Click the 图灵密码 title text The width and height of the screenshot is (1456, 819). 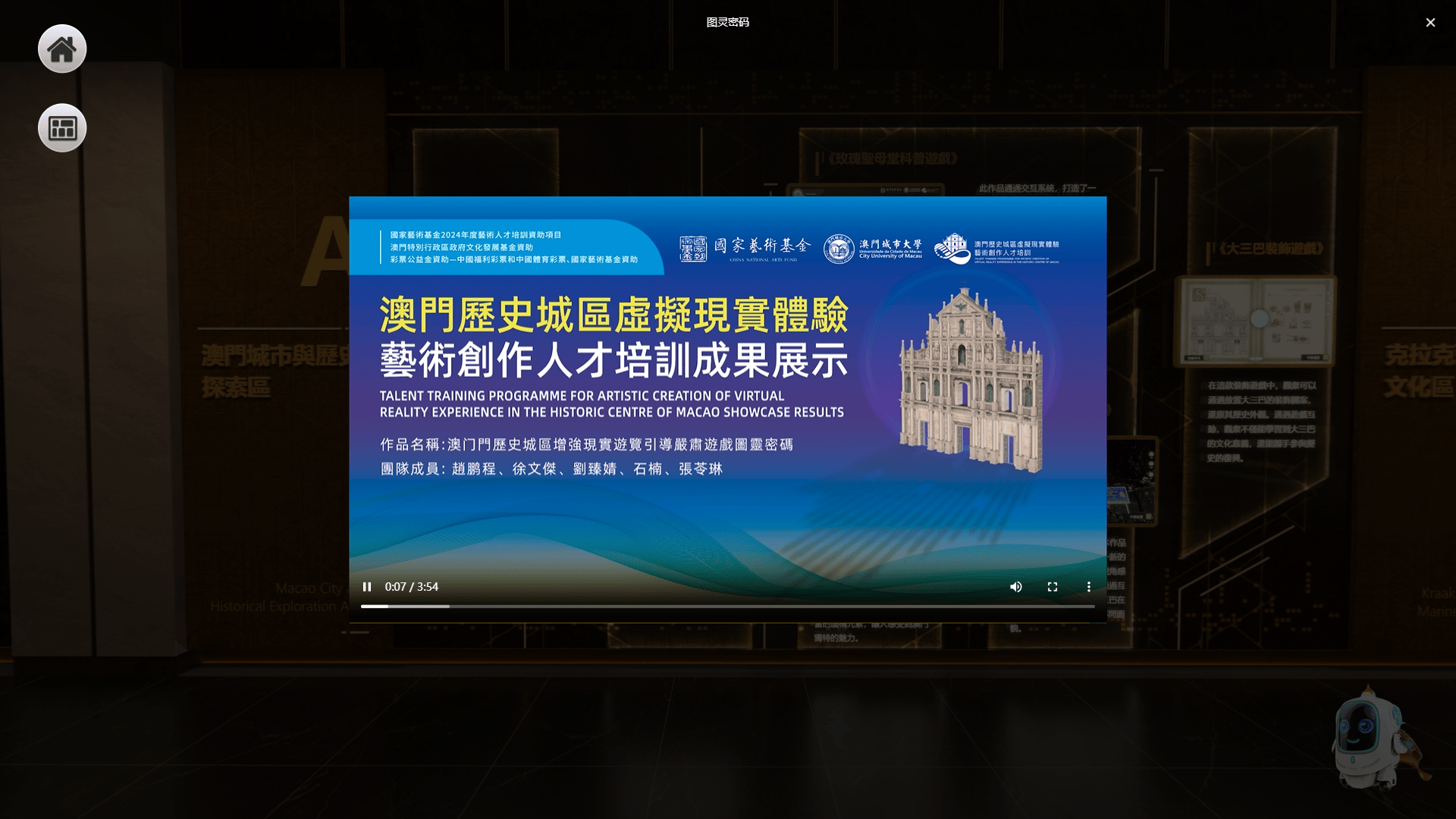pos(727,22)
